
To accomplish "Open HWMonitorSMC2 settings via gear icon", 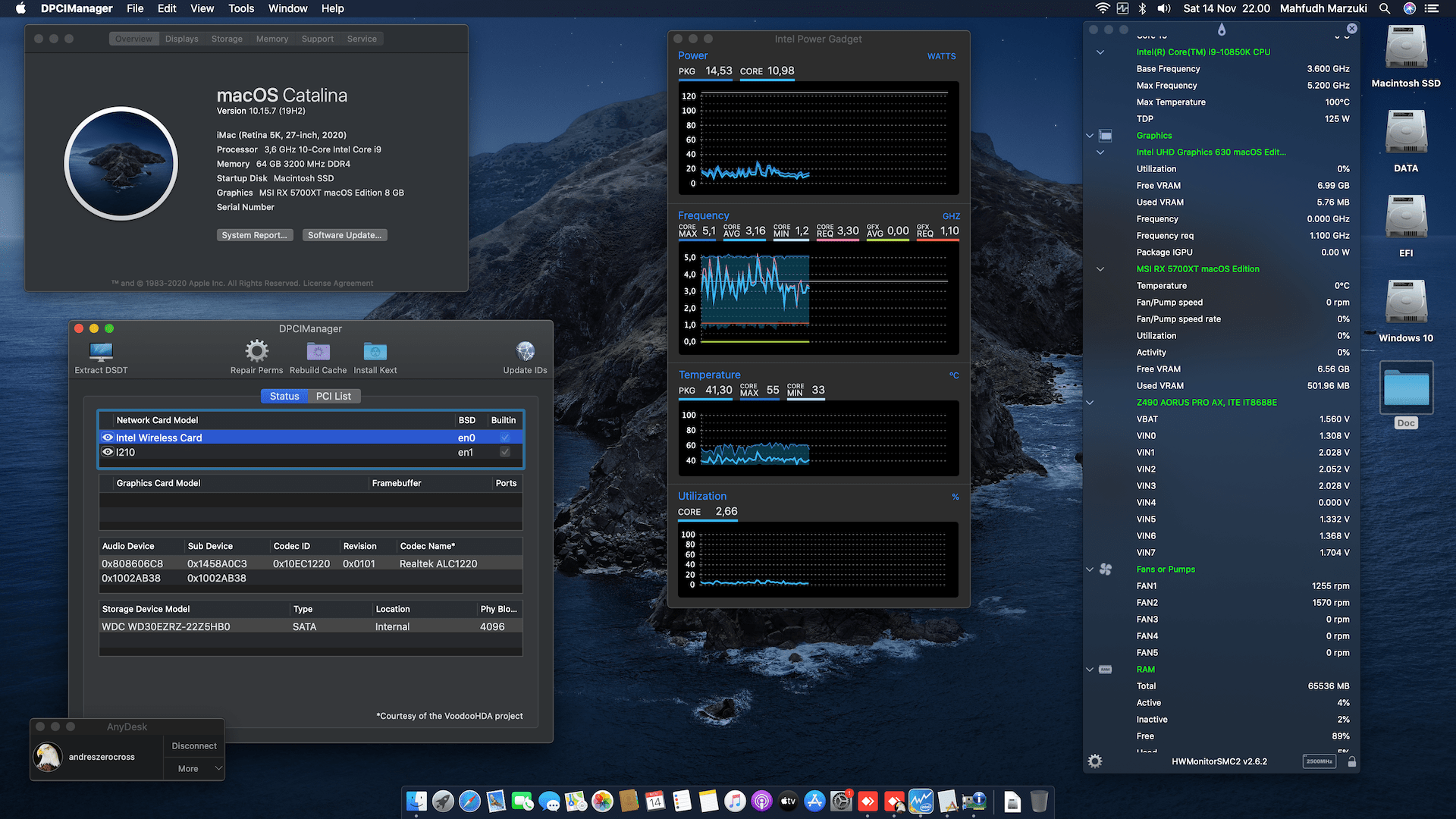I will 1095,761.
